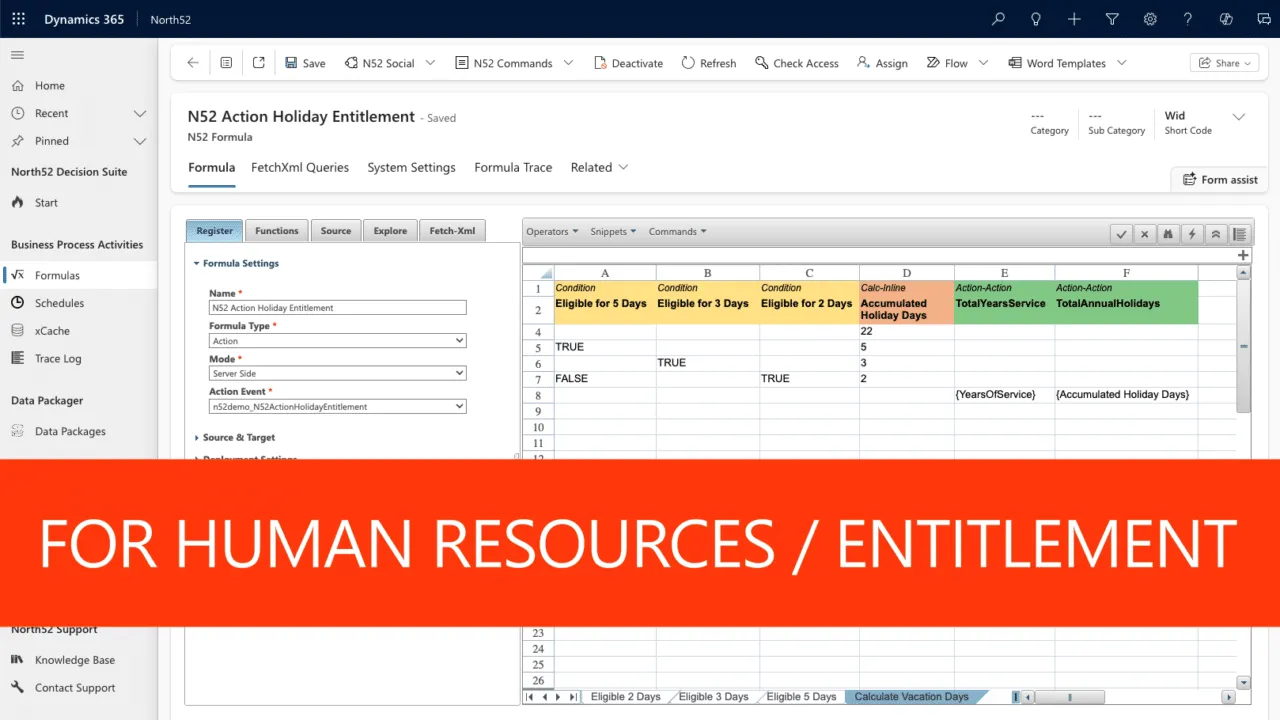1280x720 pixels.
Task: Click the X icon in the formula editor toolbar
Action: [1145, 234]
